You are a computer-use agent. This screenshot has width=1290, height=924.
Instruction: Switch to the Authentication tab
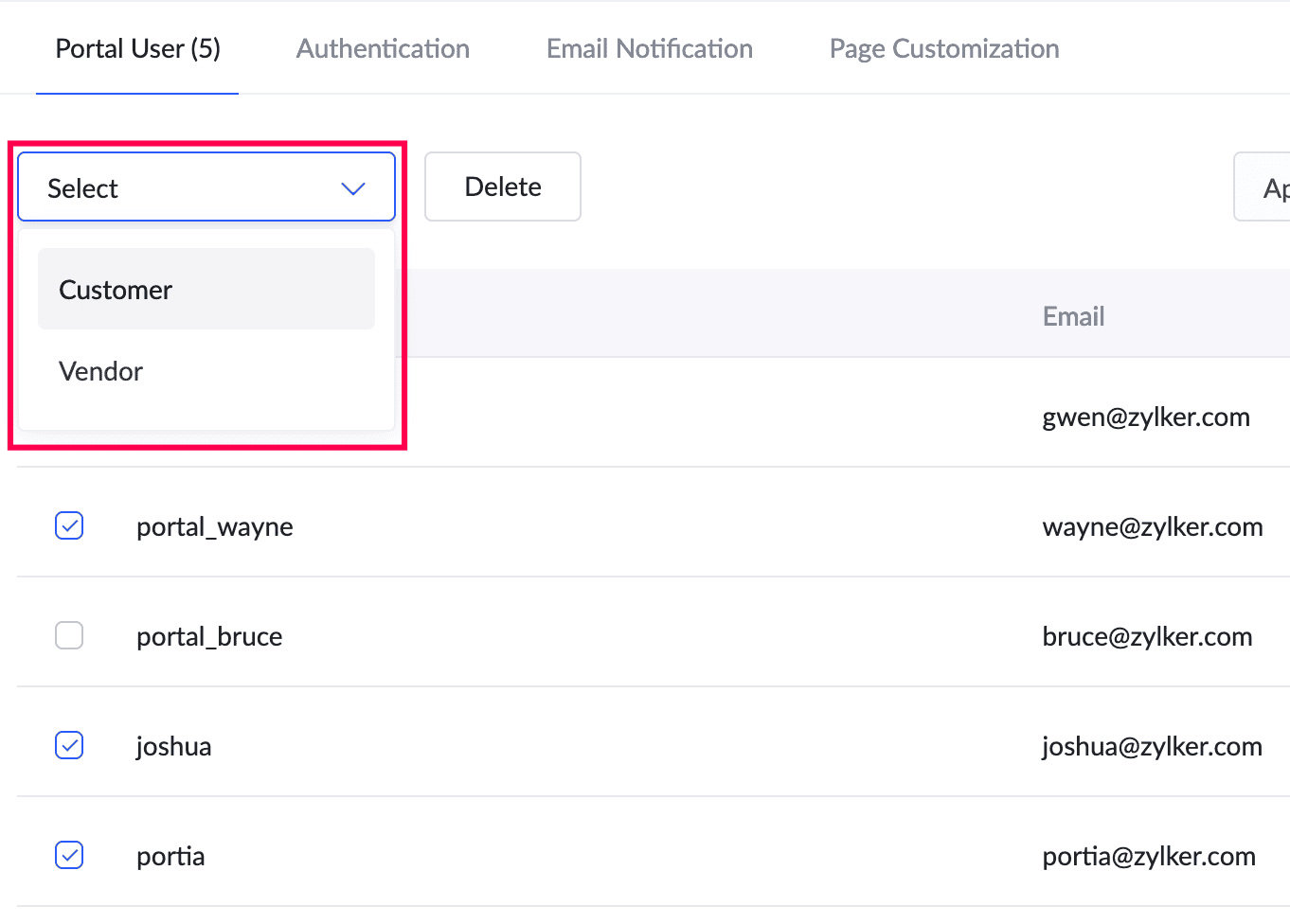383,49
